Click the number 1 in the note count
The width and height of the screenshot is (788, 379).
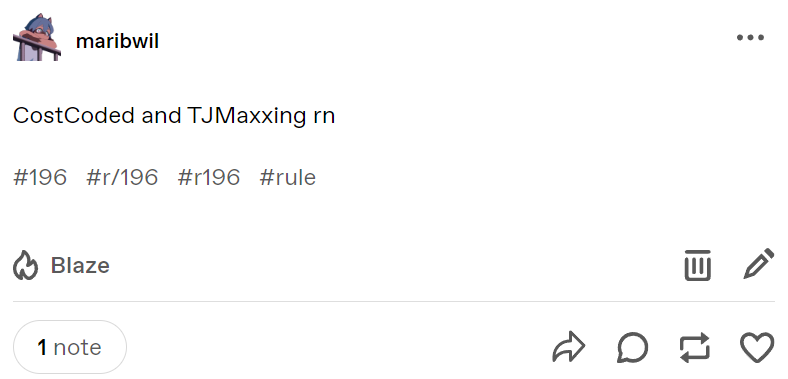pos(42,347)
